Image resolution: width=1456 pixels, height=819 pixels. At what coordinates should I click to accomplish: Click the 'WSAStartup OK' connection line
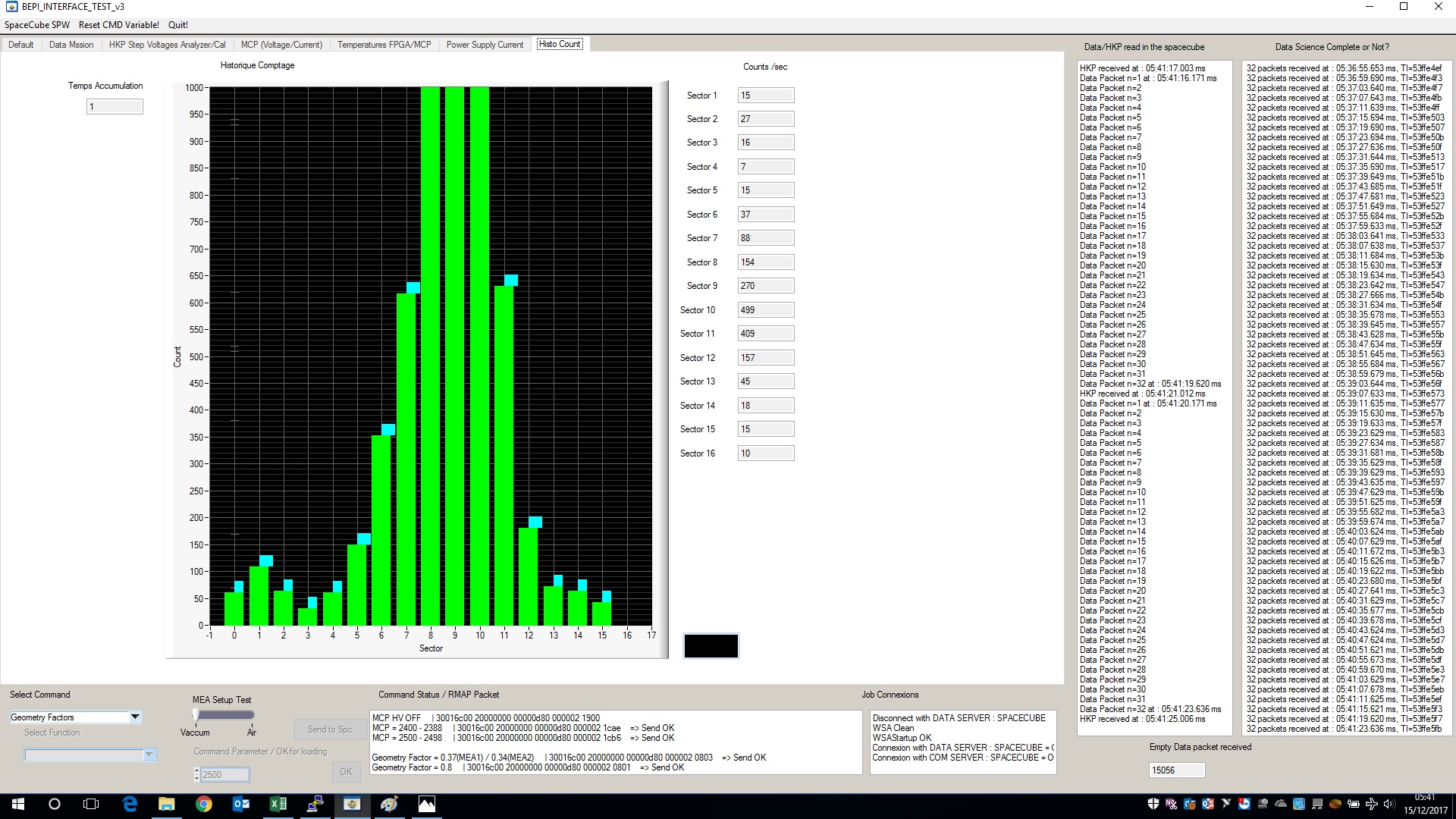point(902,738)
